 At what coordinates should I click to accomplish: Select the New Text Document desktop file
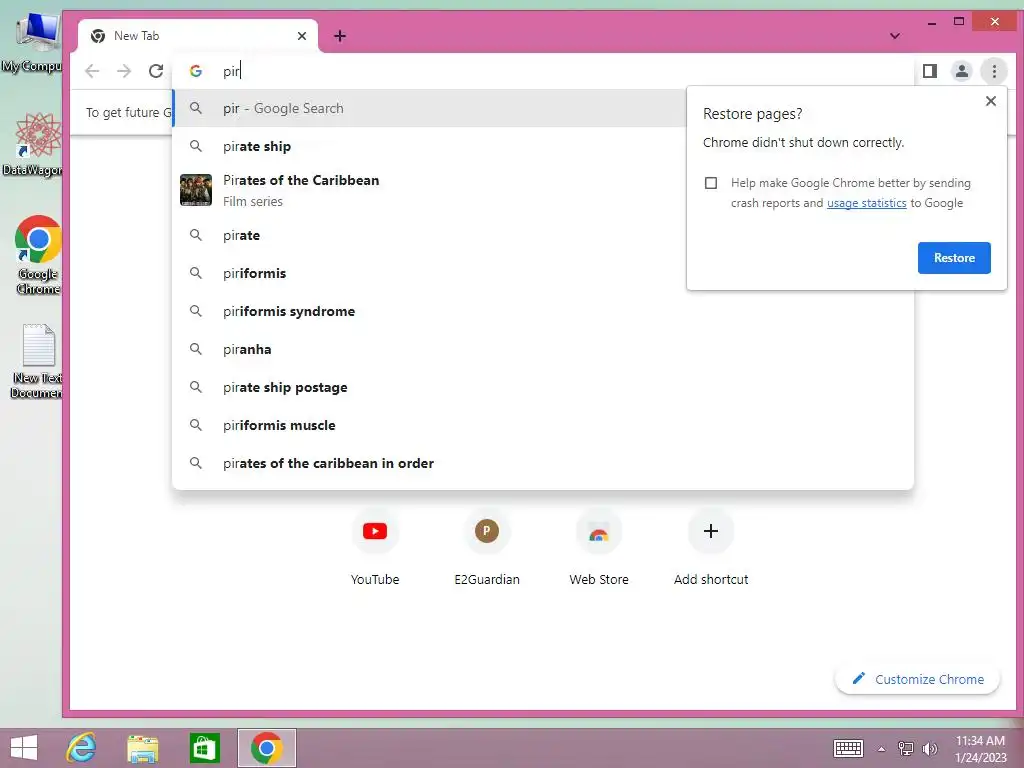coord(37,362)
